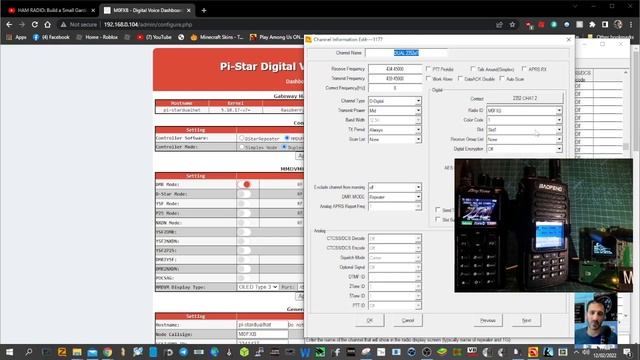
Task: Open the Play Among Us bookmark
Action: [276, 37]
